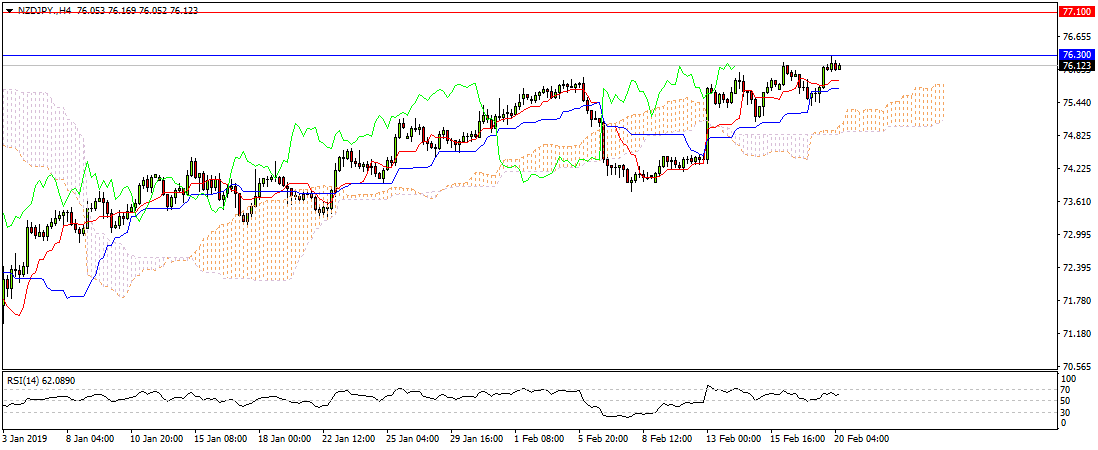Click the 100 level on RSI scale
1098x450 pixels.
tap(1069, 380)
